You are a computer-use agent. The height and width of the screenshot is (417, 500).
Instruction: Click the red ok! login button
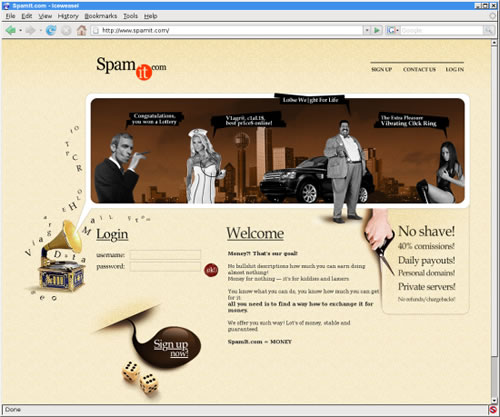point(211,270)
